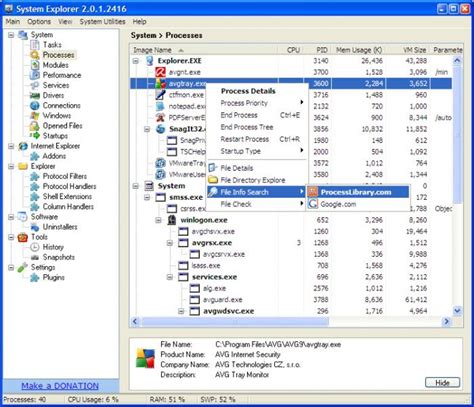Click the Uninstallers icon
Image resolution: width=474 pixels, height=407 pixels.
[x=35, y=227]
